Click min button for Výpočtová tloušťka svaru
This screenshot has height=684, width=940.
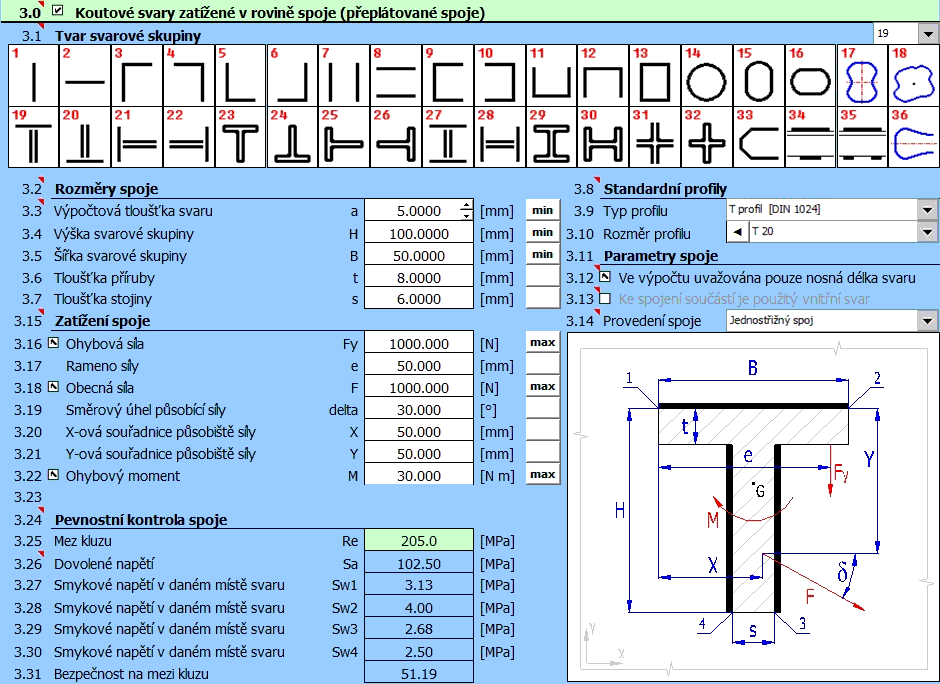[542, 210]
